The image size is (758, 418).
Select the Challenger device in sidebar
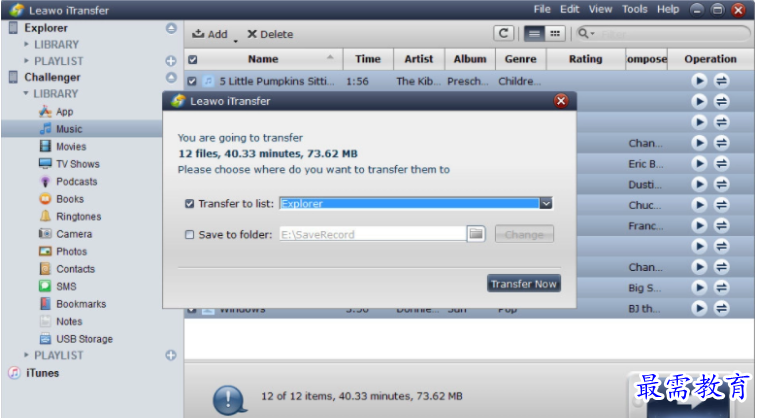(x=52, y=77)
